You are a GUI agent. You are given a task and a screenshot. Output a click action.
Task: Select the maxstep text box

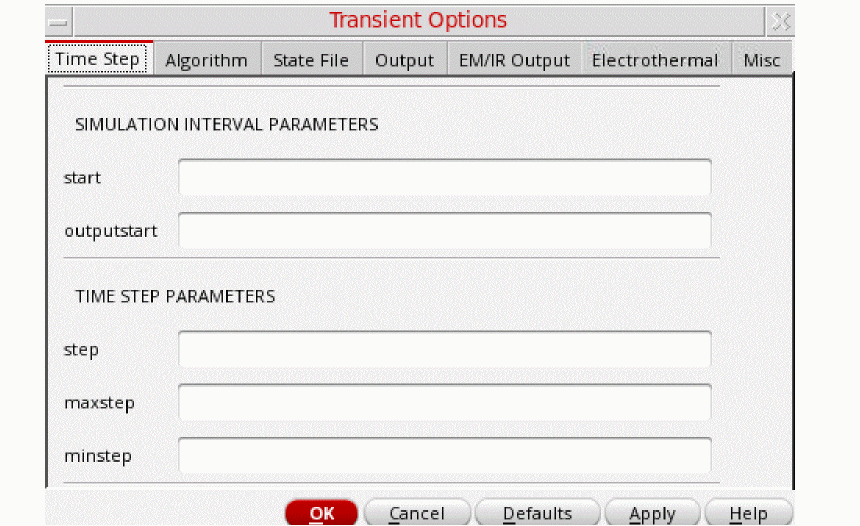click(445, 403)
